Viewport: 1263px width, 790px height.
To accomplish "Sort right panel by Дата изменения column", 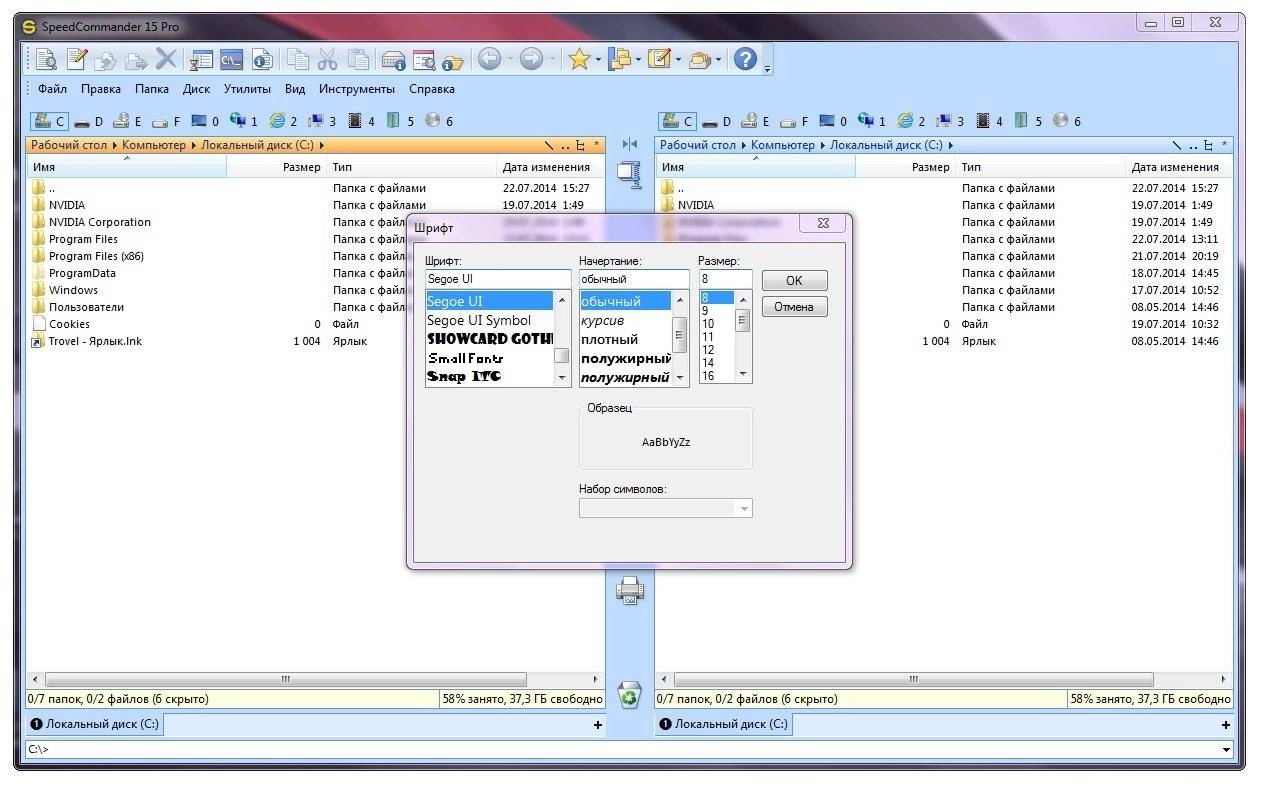I will [1179, 167].
